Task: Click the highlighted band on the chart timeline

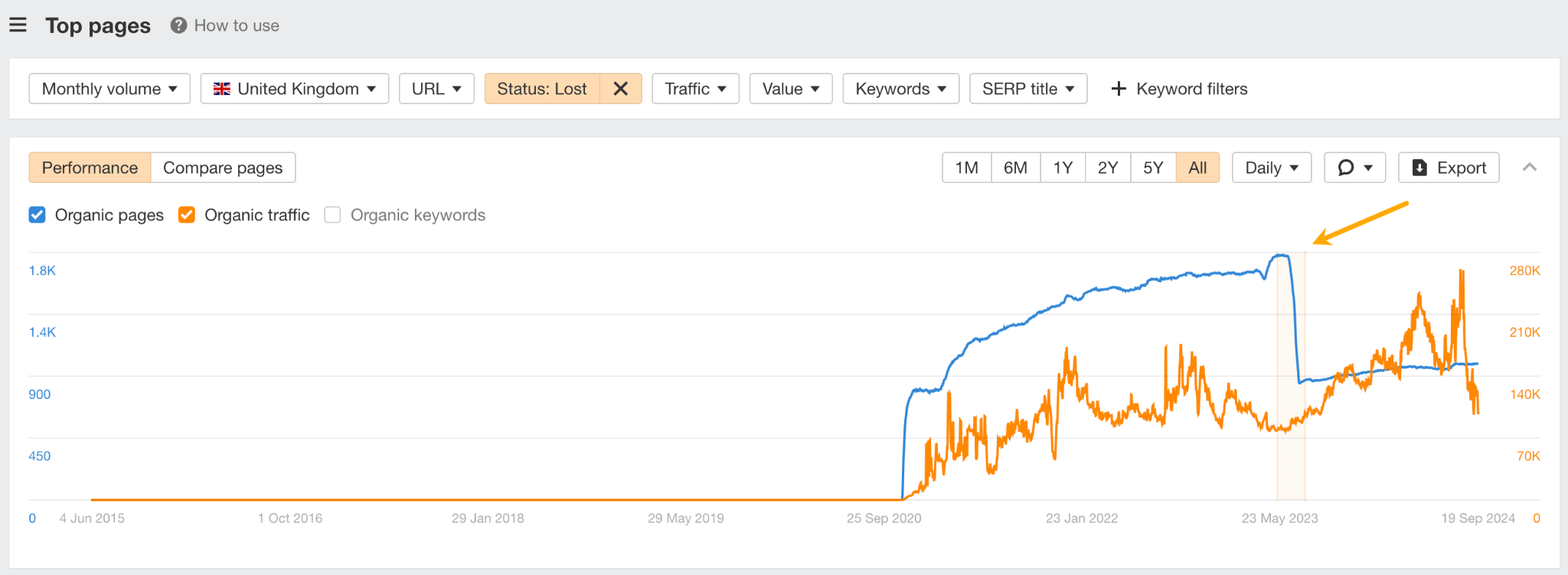Action: (1291, 383)
